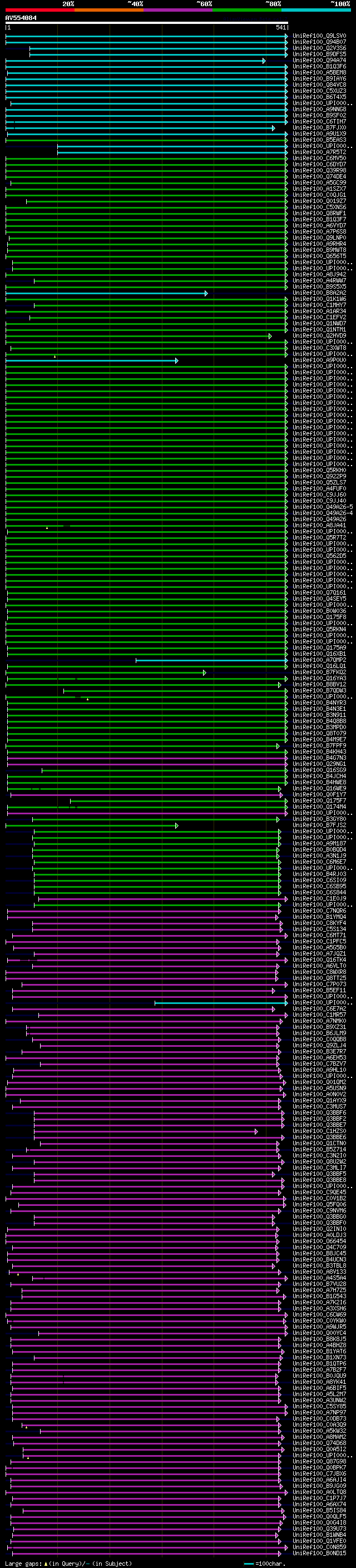Click the purple alignment bar for C1E0J9

[x=163, y=899]
